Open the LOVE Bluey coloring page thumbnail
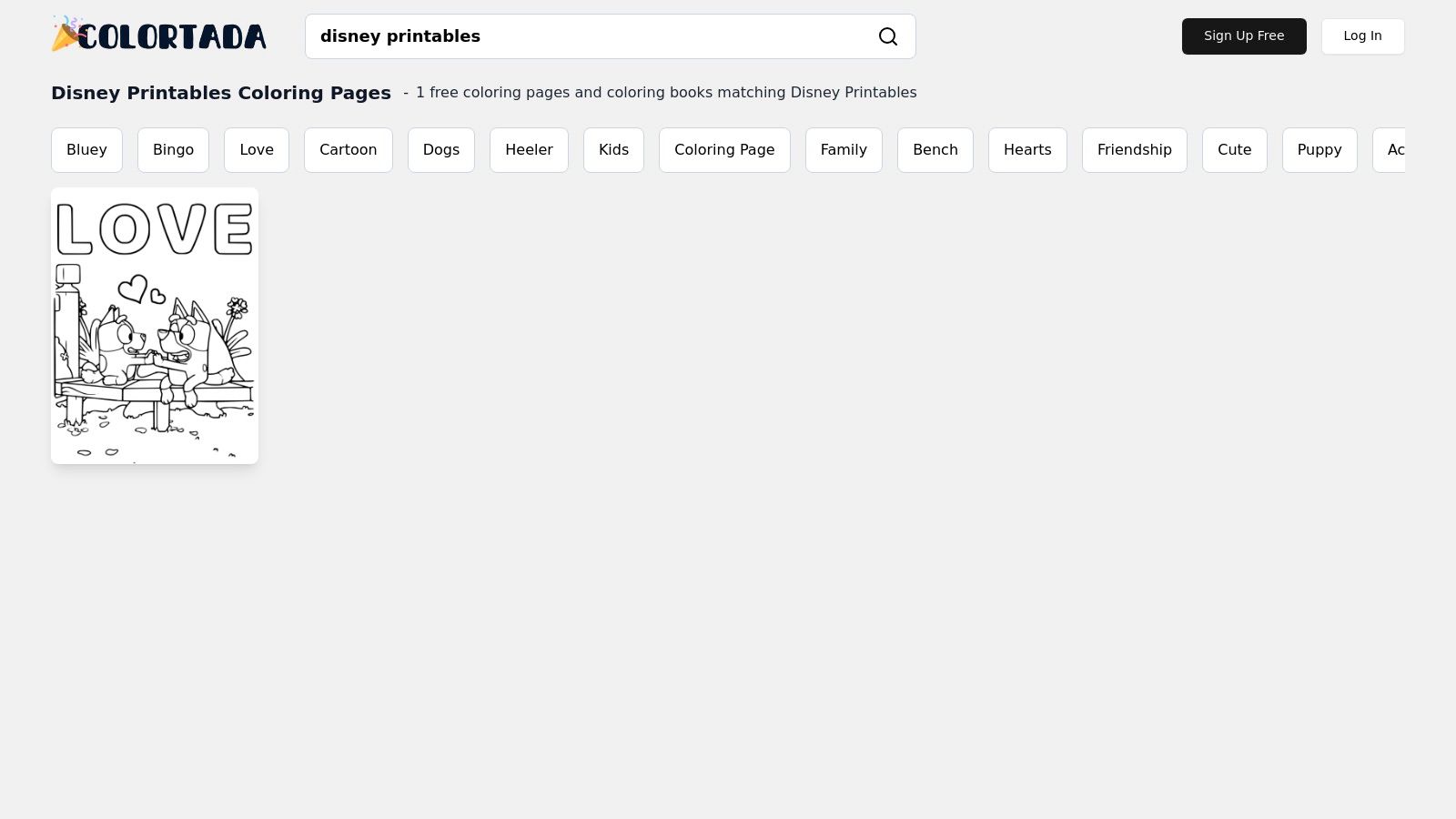The height and width of the screenshot is (819, 1456). (x=155, y=326)
